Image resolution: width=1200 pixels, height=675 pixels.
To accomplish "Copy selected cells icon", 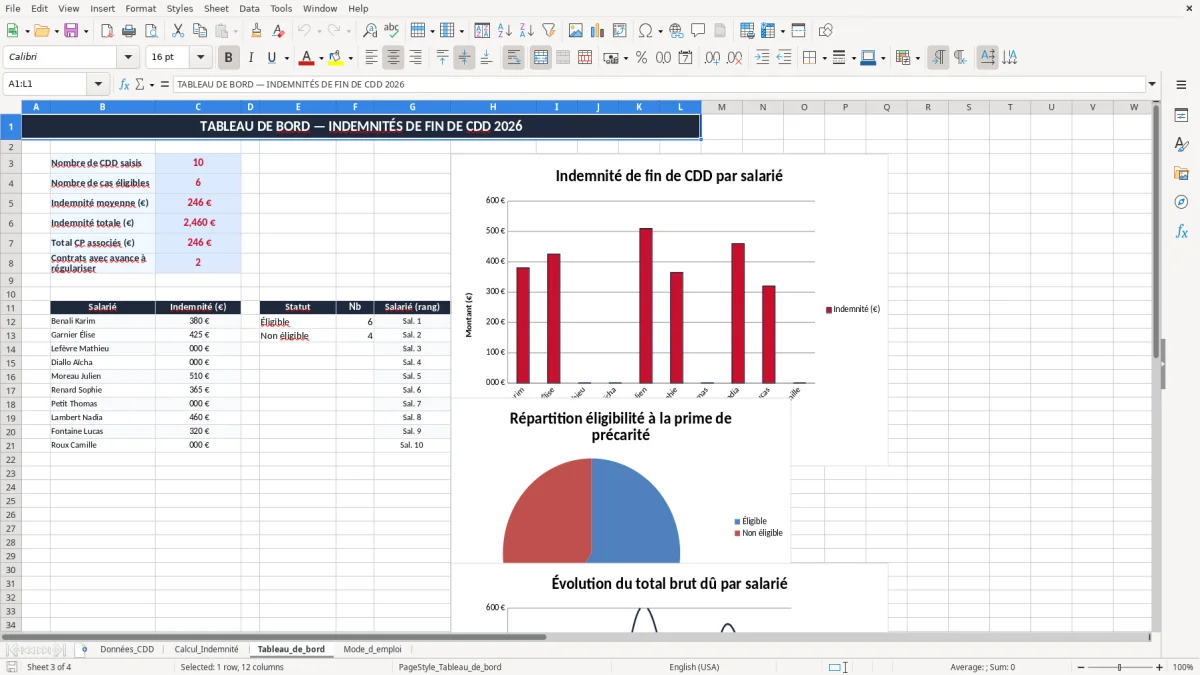I will coord(200,31).
